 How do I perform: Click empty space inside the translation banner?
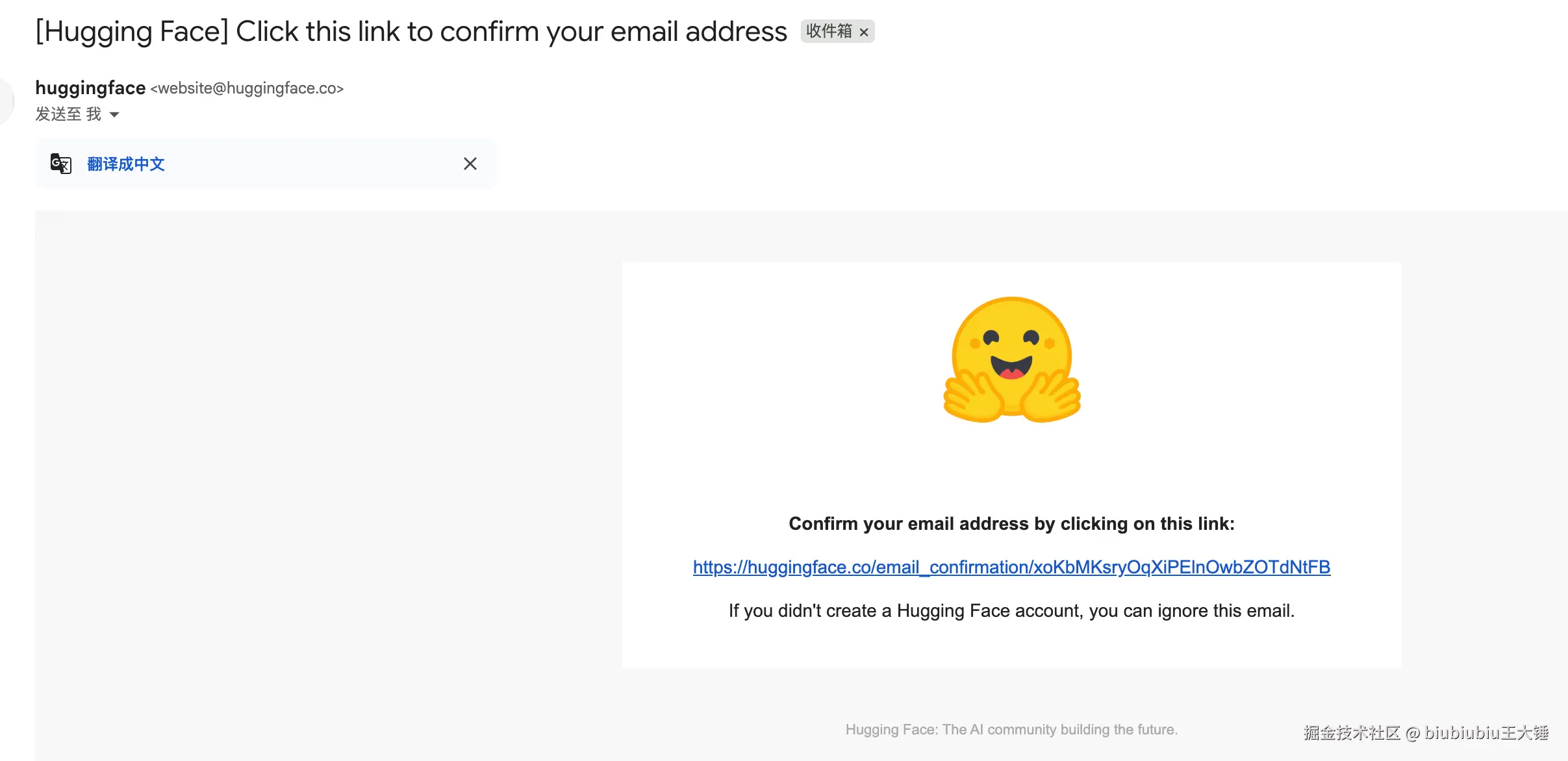tap(312, 164)
